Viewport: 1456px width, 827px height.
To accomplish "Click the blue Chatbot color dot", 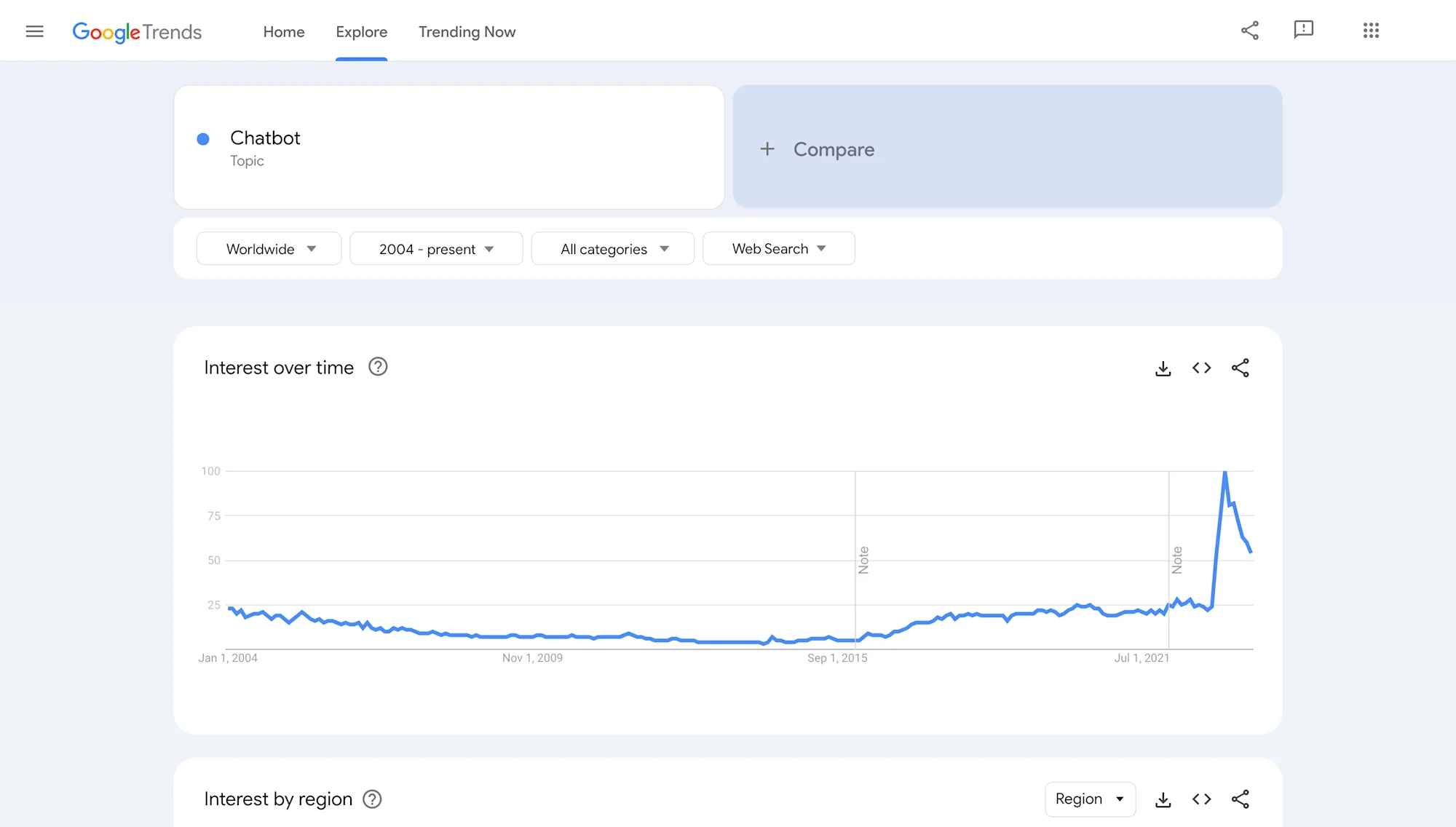I will pos(203,139).
